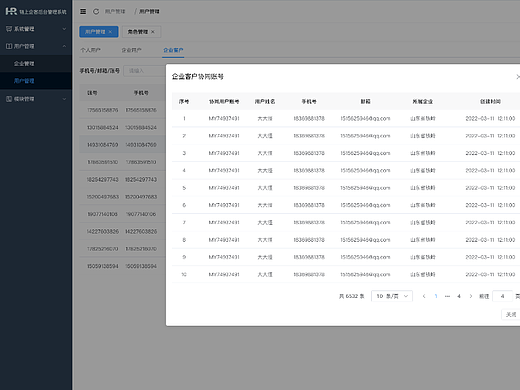The image size is (520, 390).
Task: Click 14227603826 in the background 账号 column
Action: 103,232
